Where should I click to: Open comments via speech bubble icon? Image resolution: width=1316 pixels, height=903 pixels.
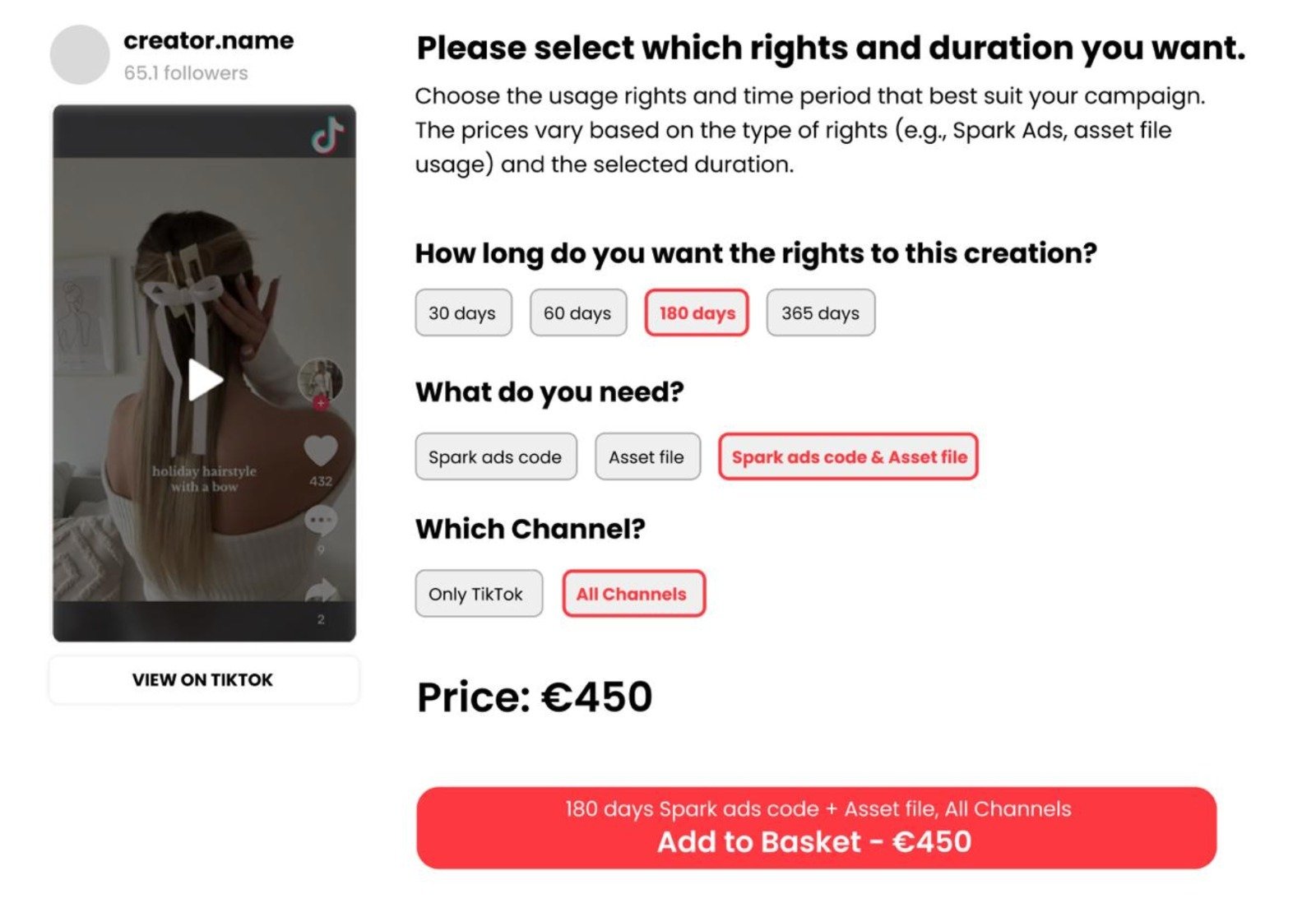pos(321,521)
